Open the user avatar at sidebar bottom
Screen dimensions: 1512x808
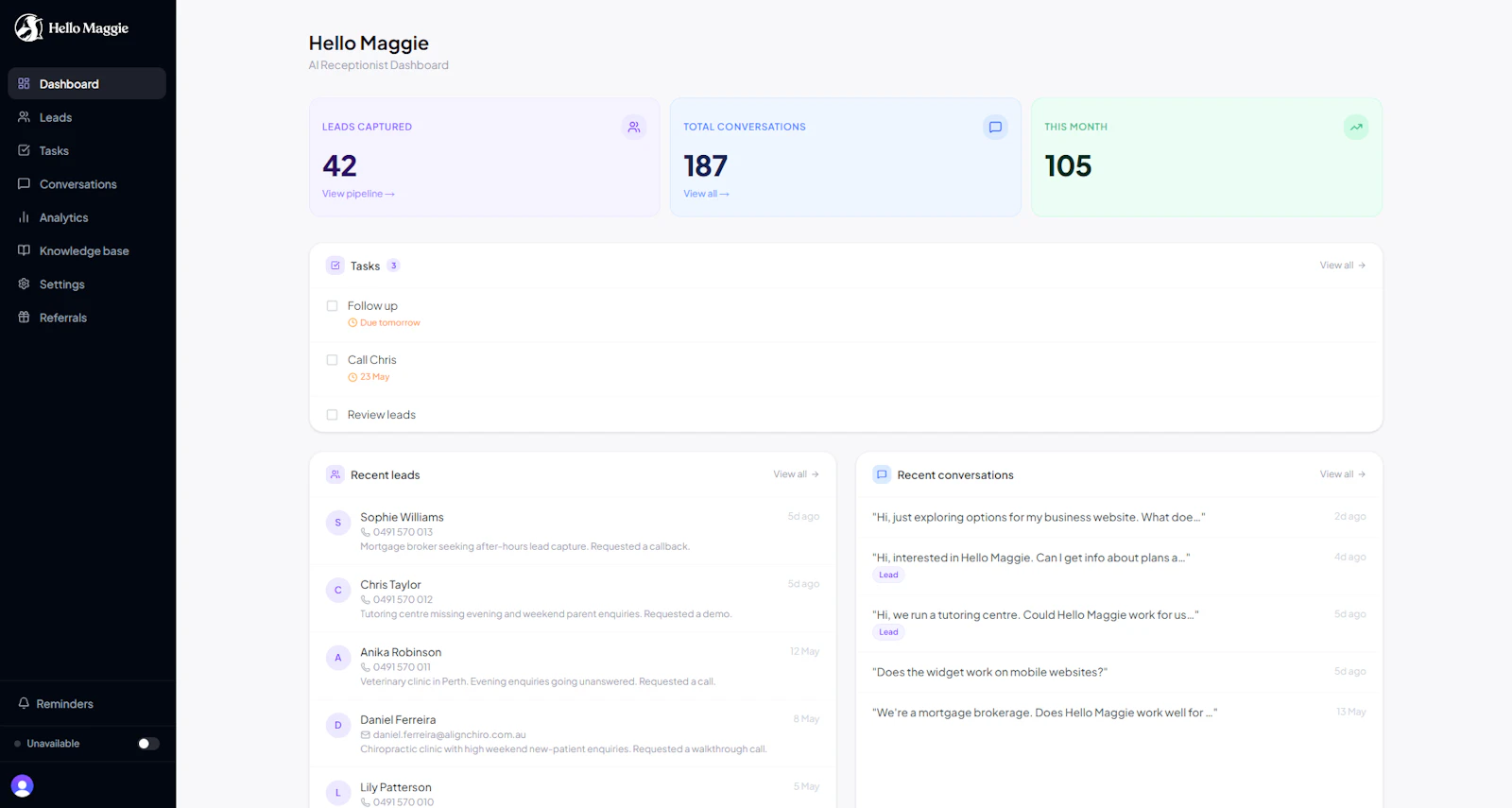coord(23,785)
